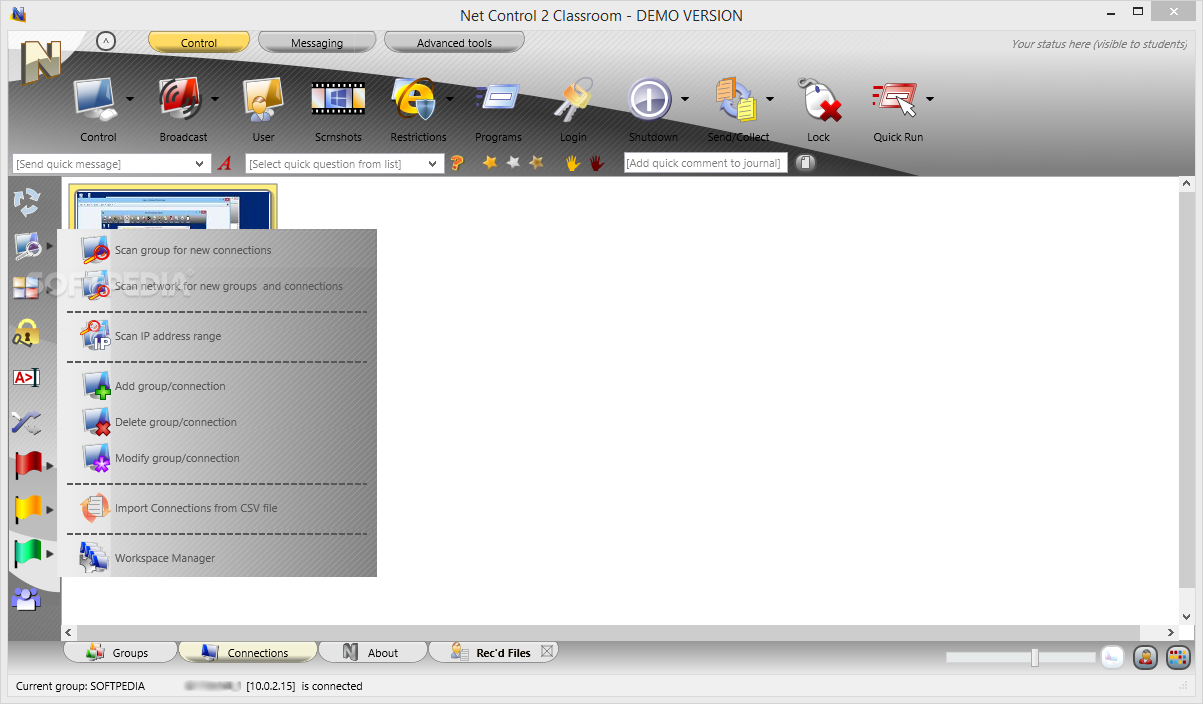Select the connected computer thumbnail
The image size is (1203, 704).
[172, 207]
